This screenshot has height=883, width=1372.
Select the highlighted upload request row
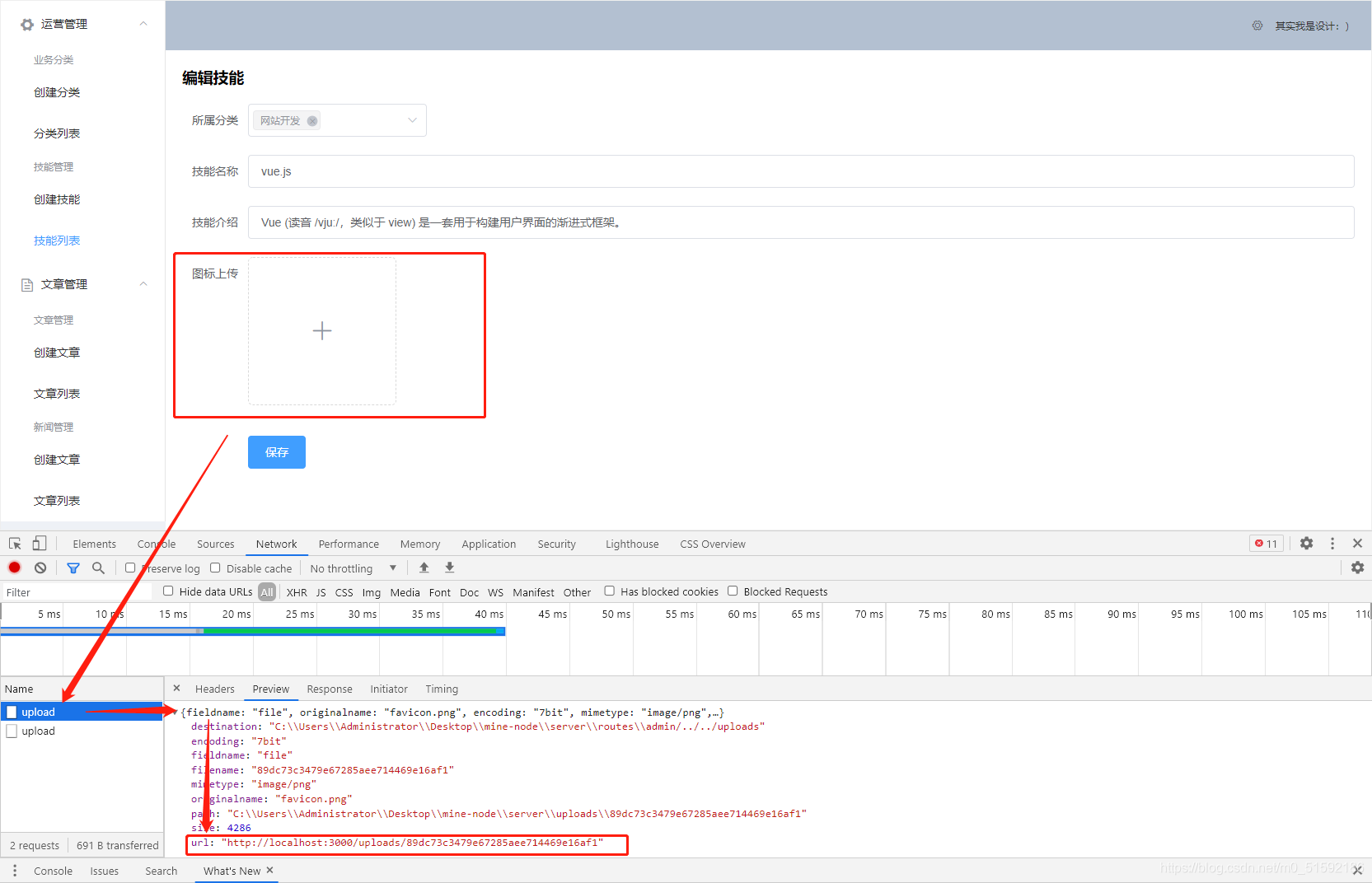82,712
